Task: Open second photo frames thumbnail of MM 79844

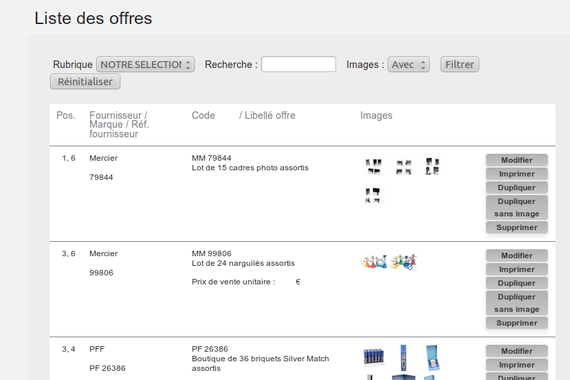Action: point(404,167)
